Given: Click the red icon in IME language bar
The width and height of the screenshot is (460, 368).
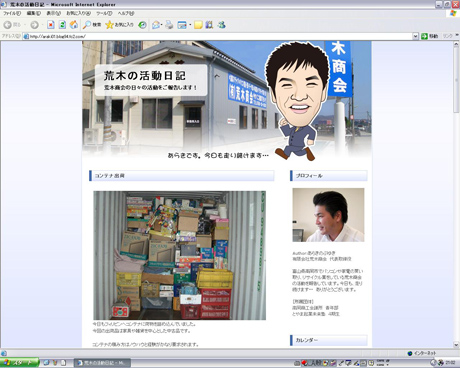Looking at the screenshot, I should coord(304,363).
